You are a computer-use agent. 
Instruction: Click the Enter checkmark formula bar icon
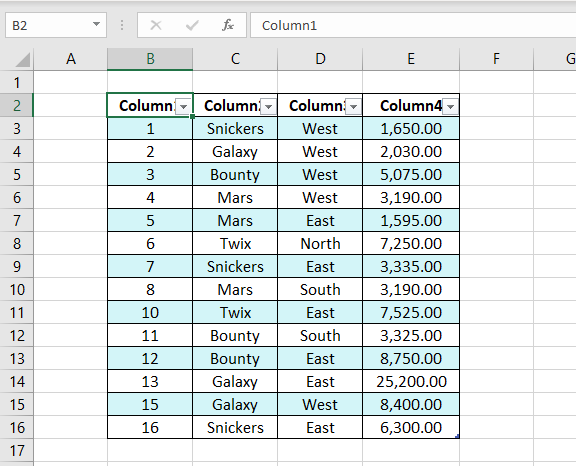[x=192, y=25]
